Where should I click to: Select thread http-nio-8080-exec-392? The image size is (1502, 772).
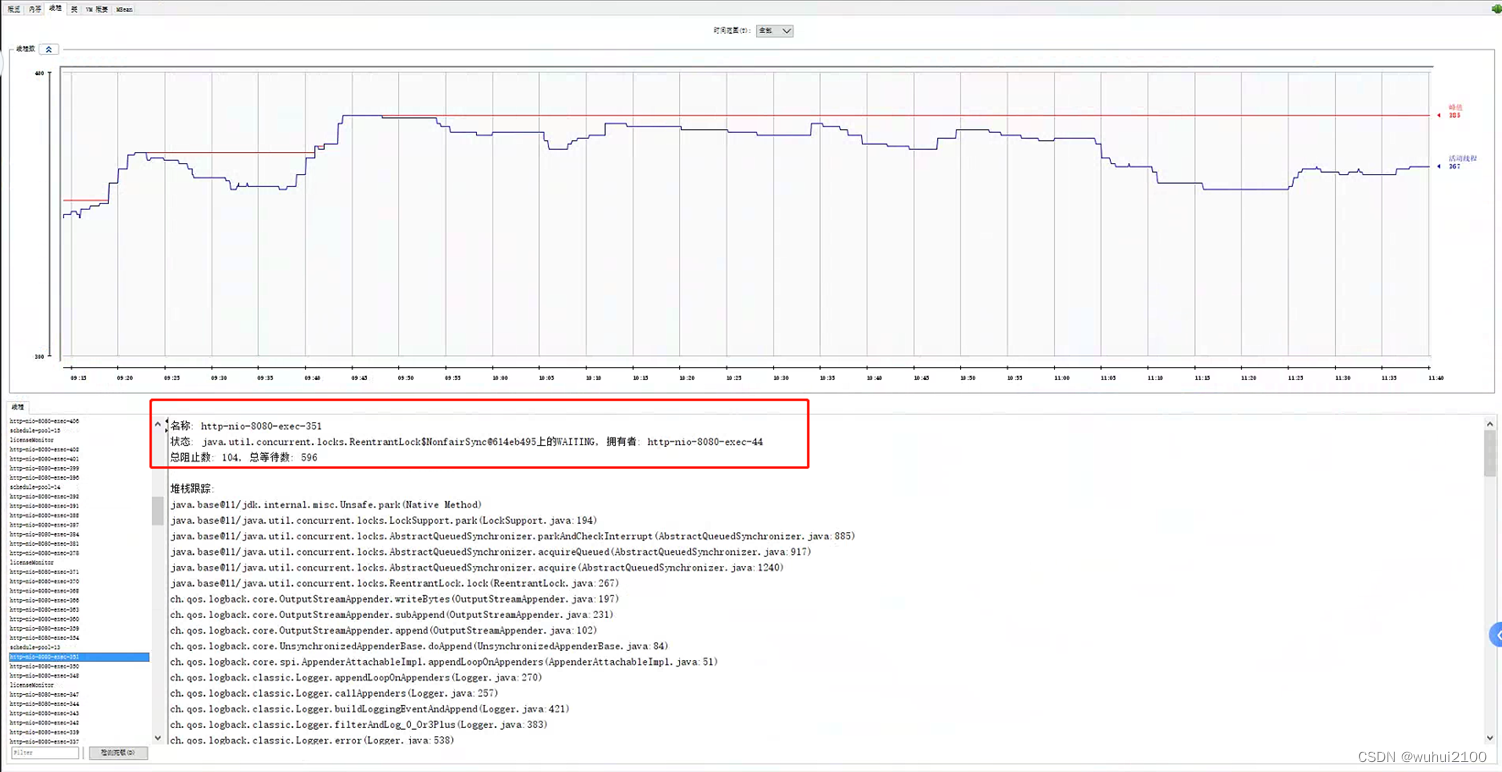(x=44, y=496)
